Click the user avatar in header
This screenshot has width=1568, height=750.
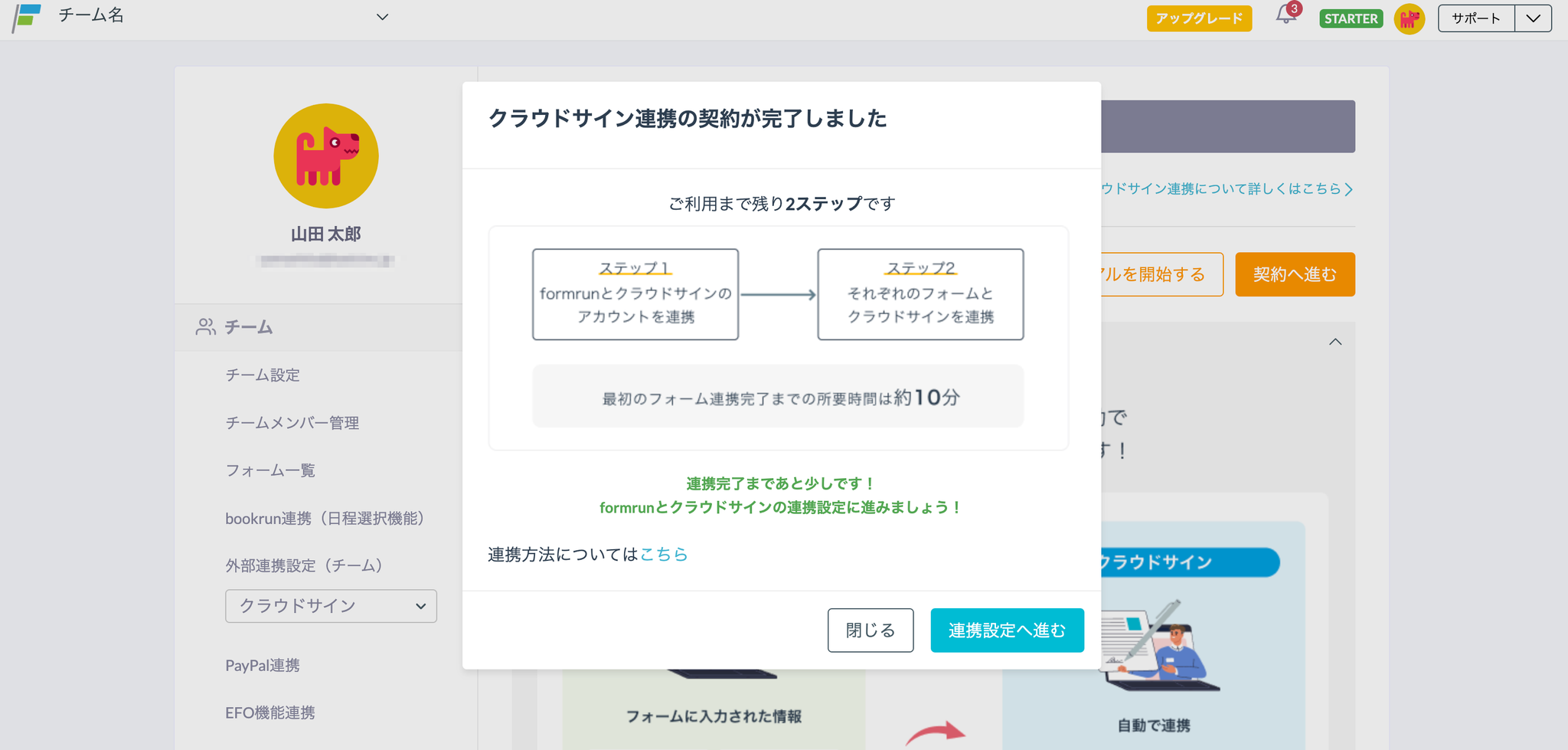point(1409,18)
